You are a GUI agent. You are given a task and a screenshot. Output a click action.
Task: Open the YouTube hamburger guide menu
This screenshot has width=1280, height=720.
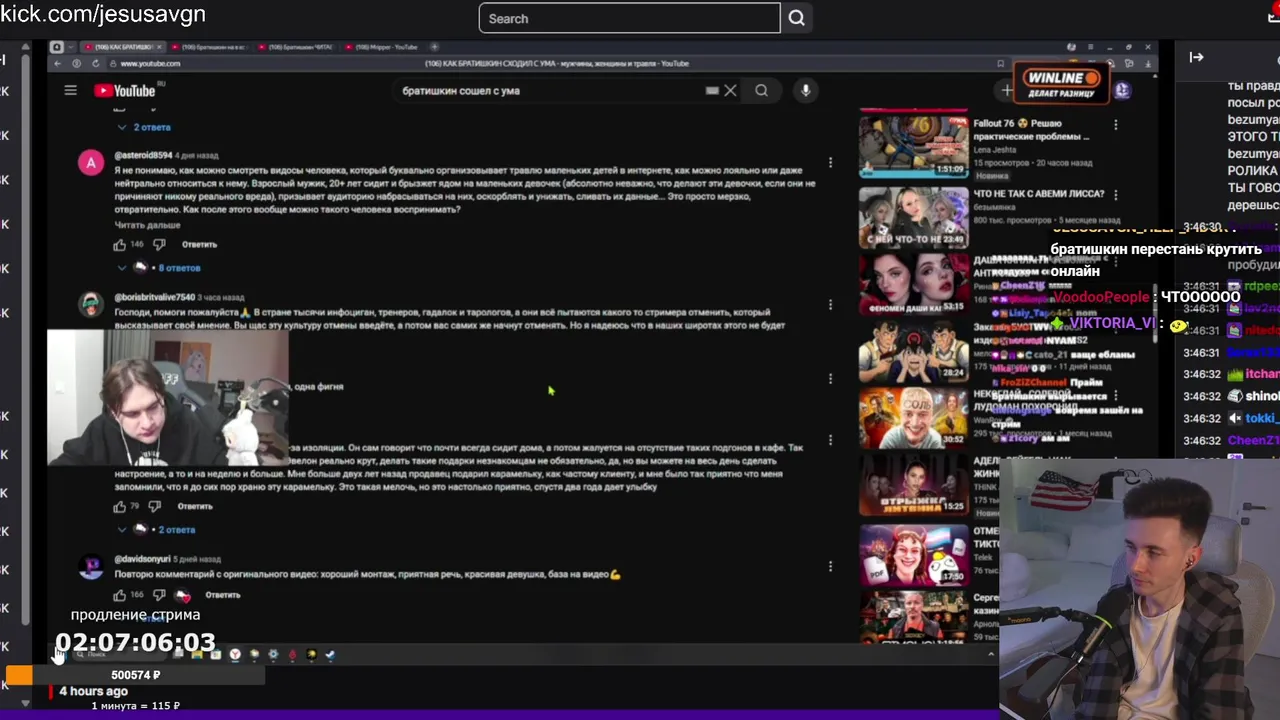[x=70, y=90]
